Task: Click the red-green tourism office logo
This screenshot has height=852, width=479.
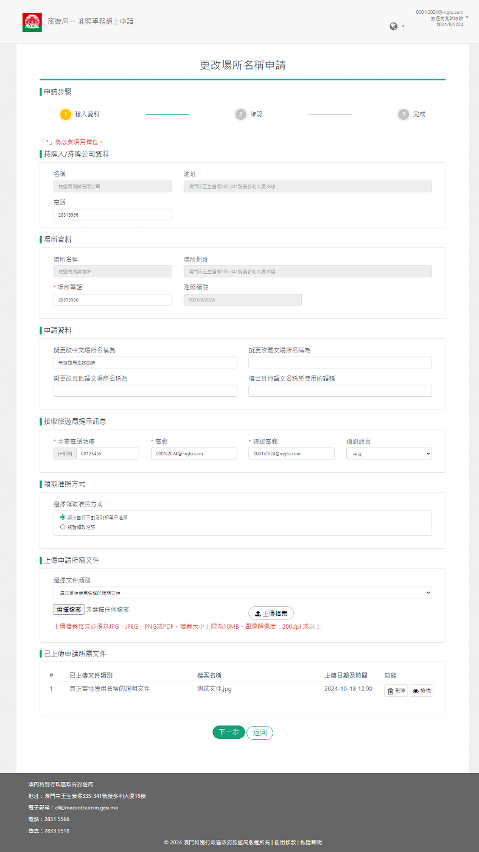Action: 32,22
